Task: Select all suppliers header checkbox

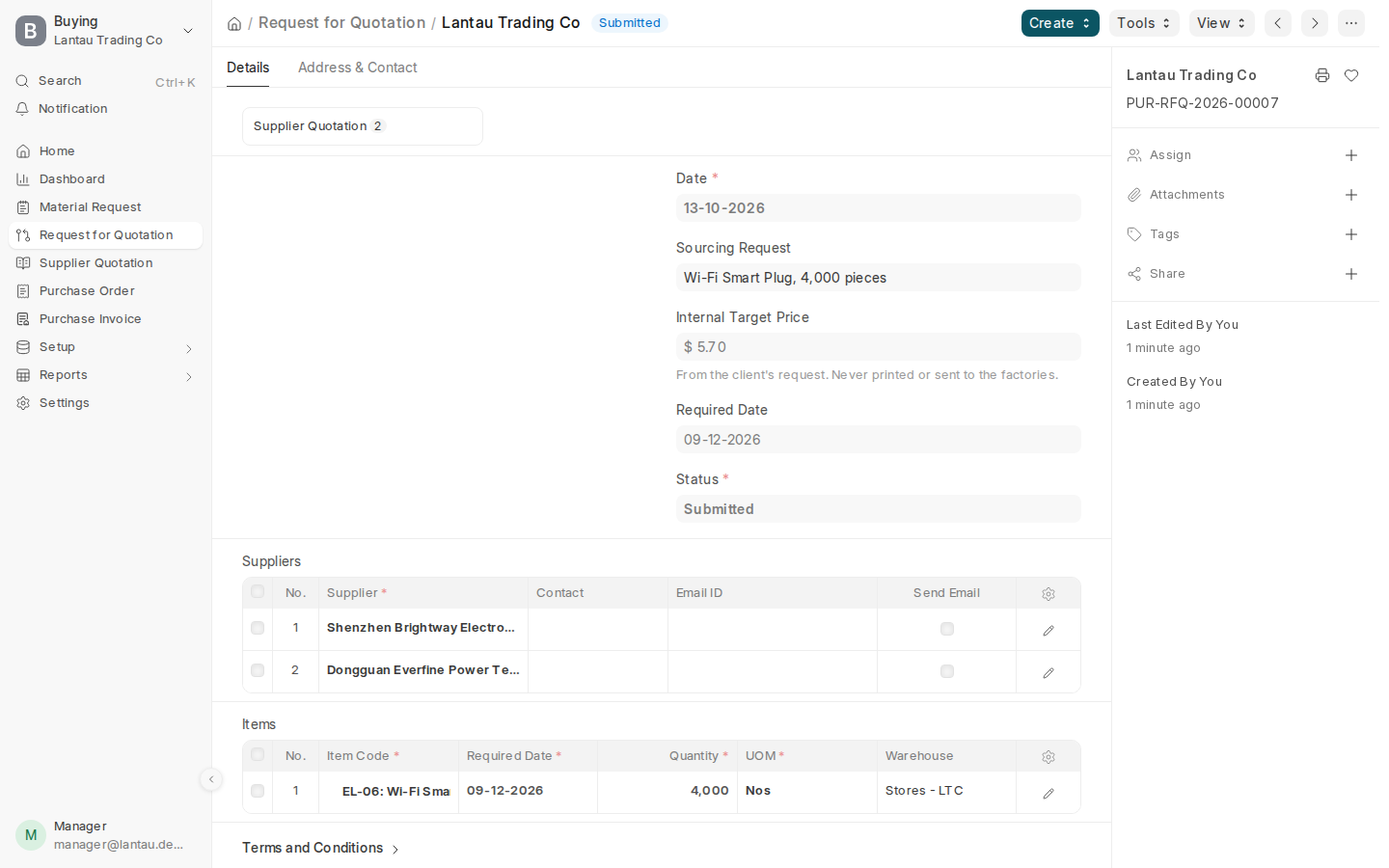Action: 258,592
